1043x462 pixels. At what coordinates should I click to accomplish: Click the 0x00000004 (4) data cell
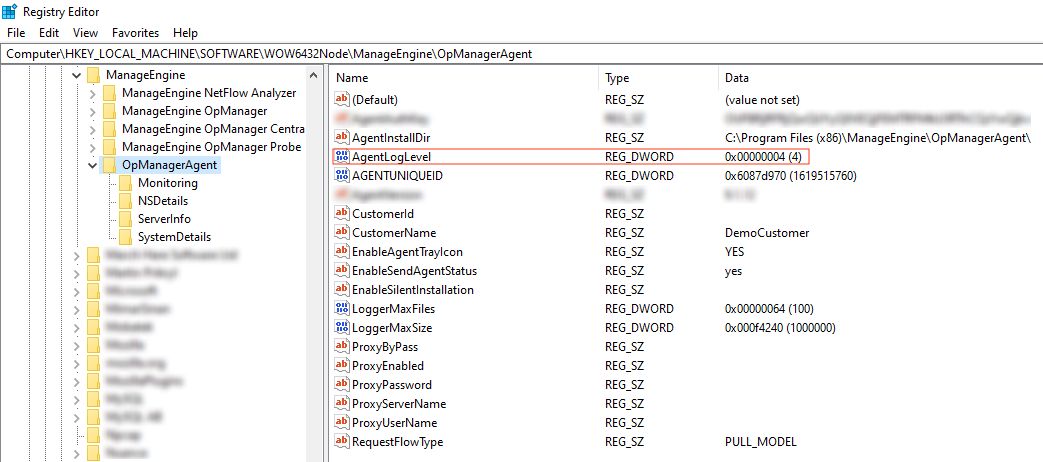click(764, 157)
